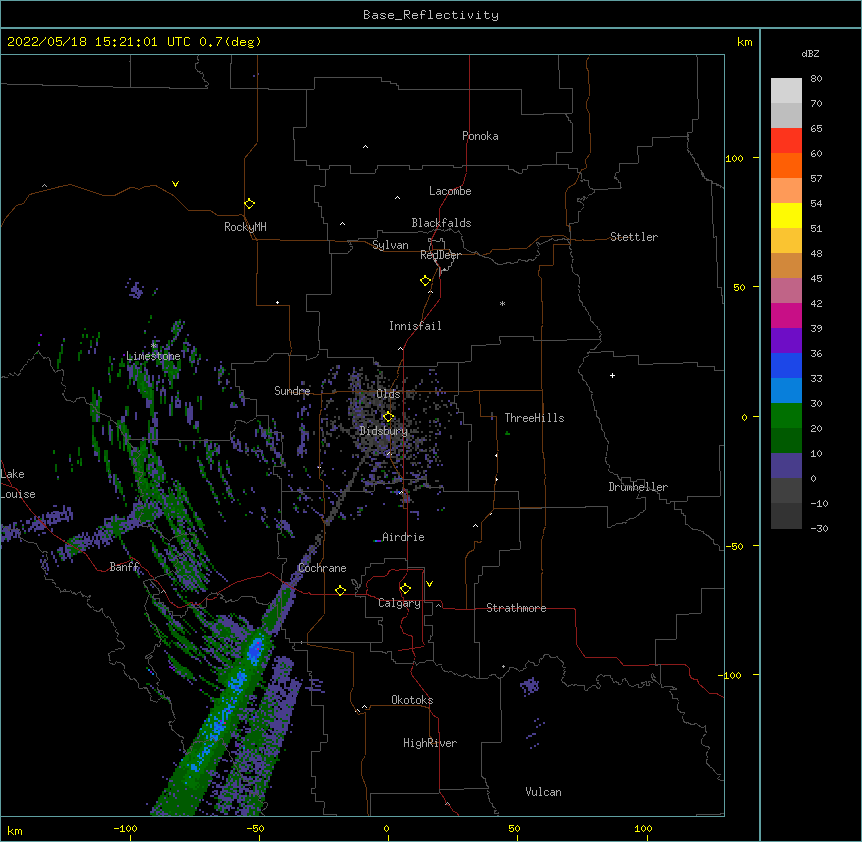Click the yellow diamond marker below Olds
This screenshot has height=842, width=862.
coord(388,417)
